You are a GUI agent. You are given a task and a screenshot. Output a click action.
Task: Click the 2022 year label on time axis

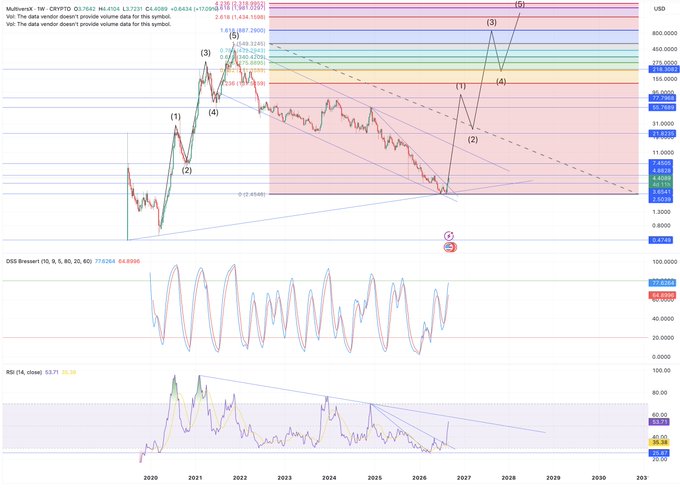click(x=240, y=478)
